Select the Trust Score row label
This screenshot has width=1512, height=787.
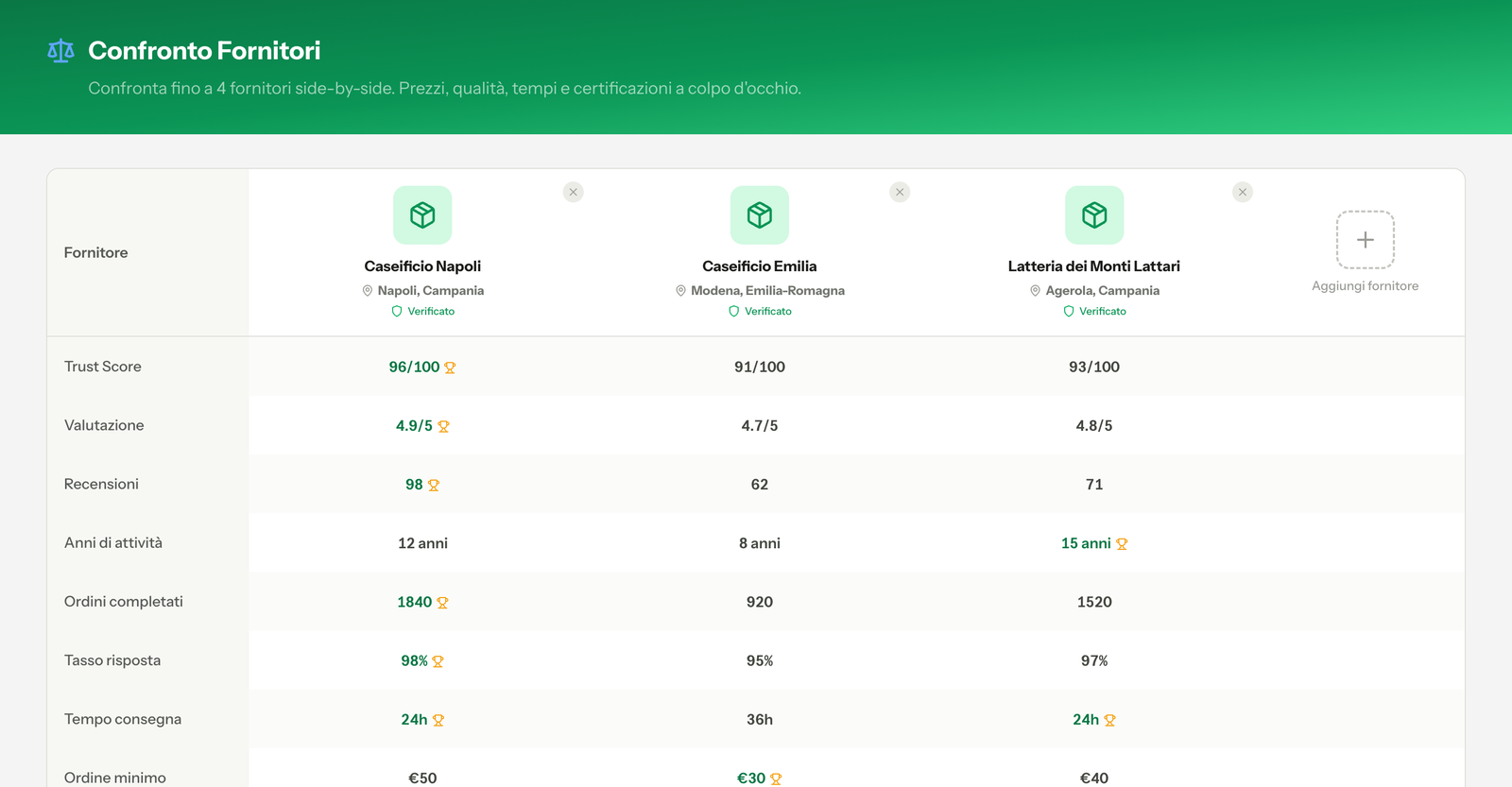pos(103,367)
